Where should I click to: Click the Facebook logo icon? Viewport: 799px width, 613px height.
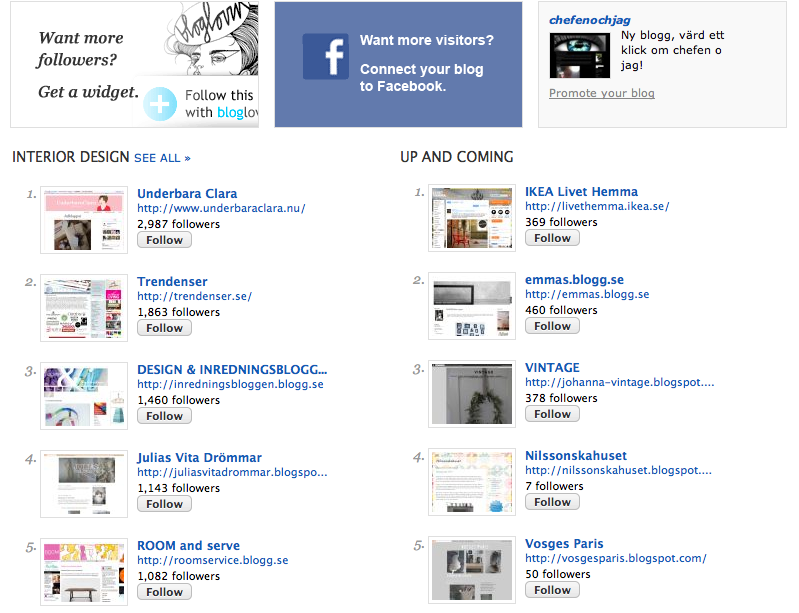326,57
